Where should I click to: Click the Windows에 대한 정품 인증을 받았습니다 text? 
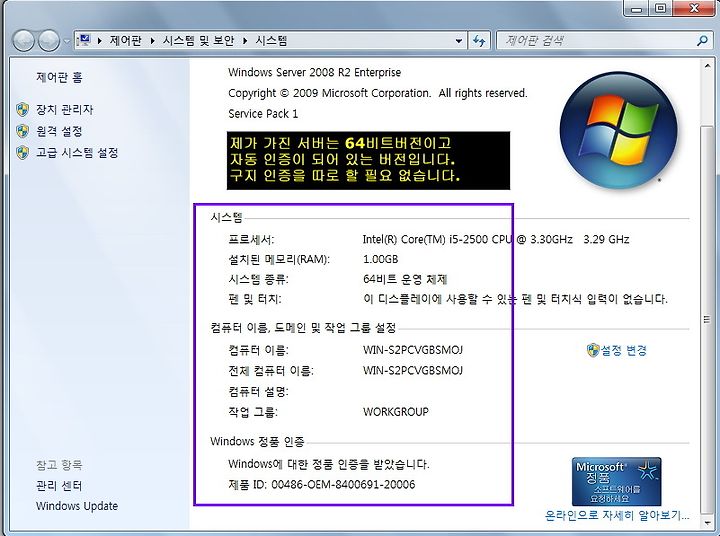(x=329, y=464)
